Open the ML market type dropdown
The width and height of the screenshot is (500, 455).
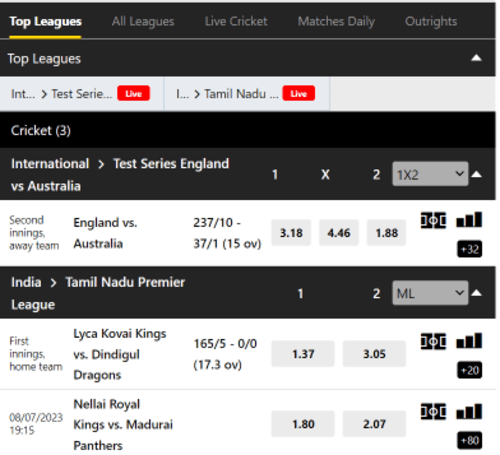point(430,293)
